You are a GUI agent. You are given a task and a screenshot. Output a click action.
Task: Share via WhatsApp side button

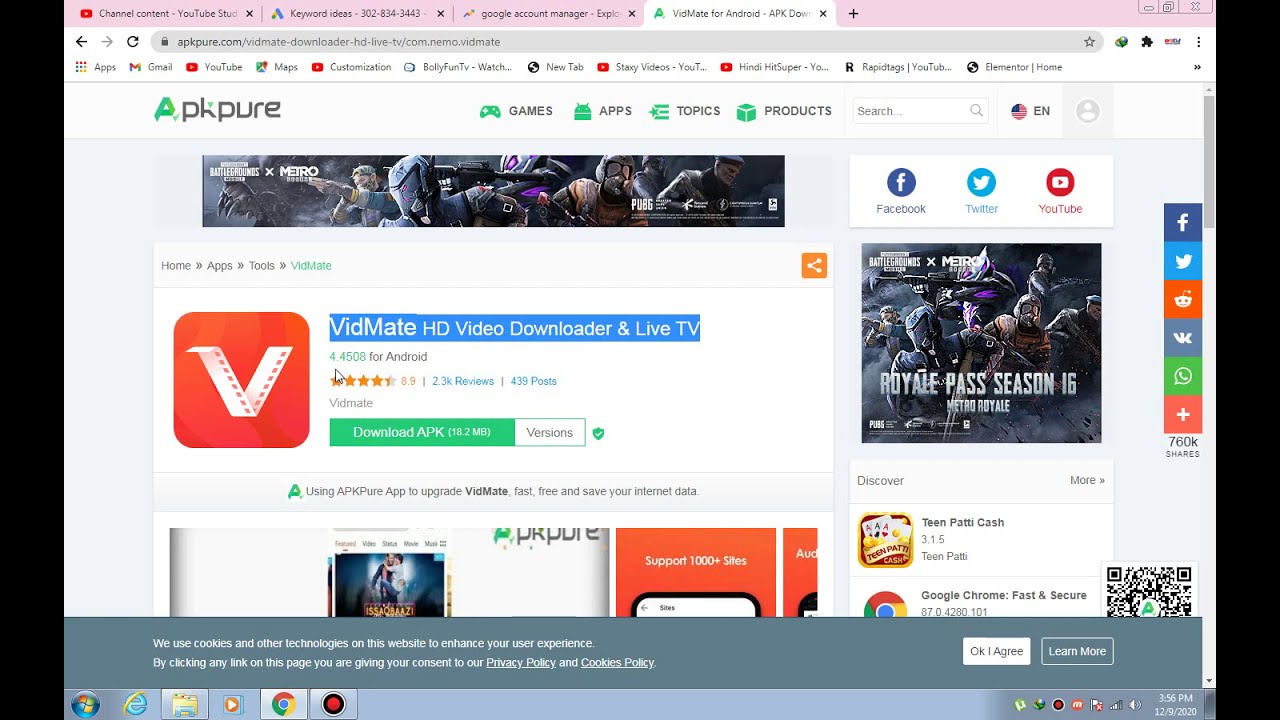click(1183, 376)
